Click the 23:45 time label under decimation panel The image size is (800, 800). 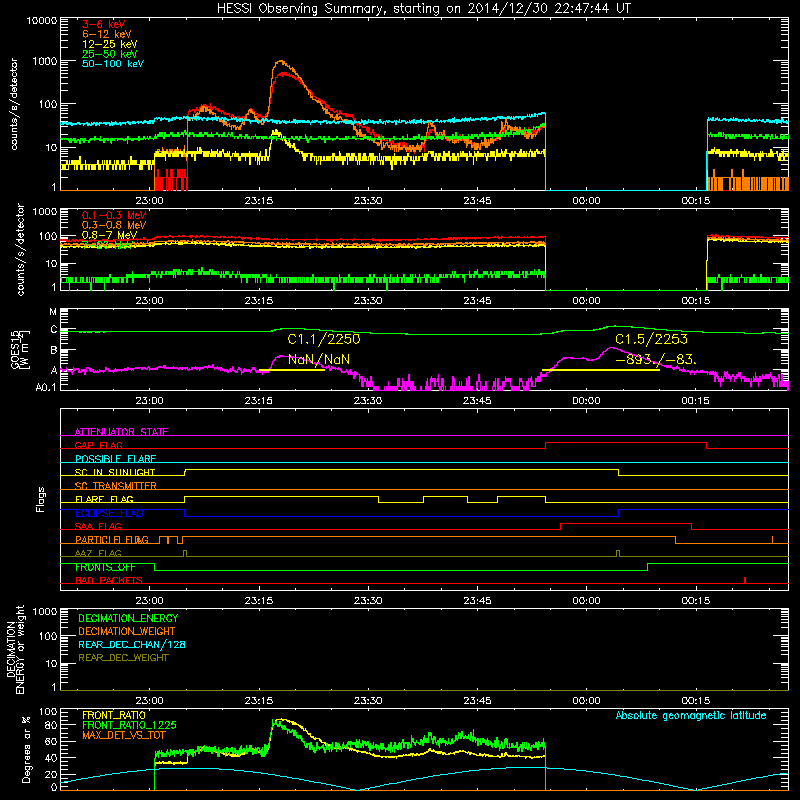(x=477, y=701)
